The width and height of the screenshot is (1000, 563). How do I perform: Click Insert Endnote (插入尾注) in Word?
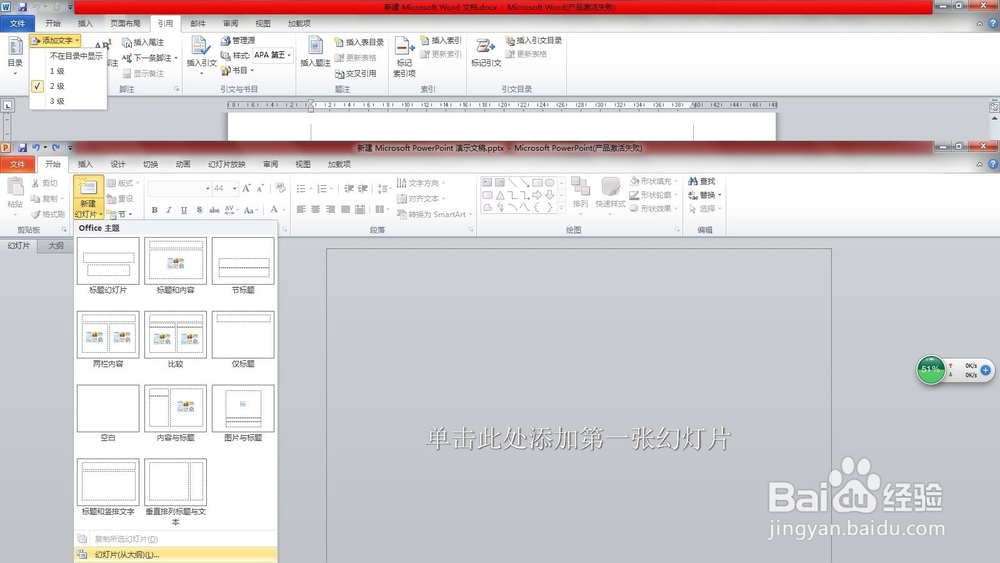tap(143, 42)
